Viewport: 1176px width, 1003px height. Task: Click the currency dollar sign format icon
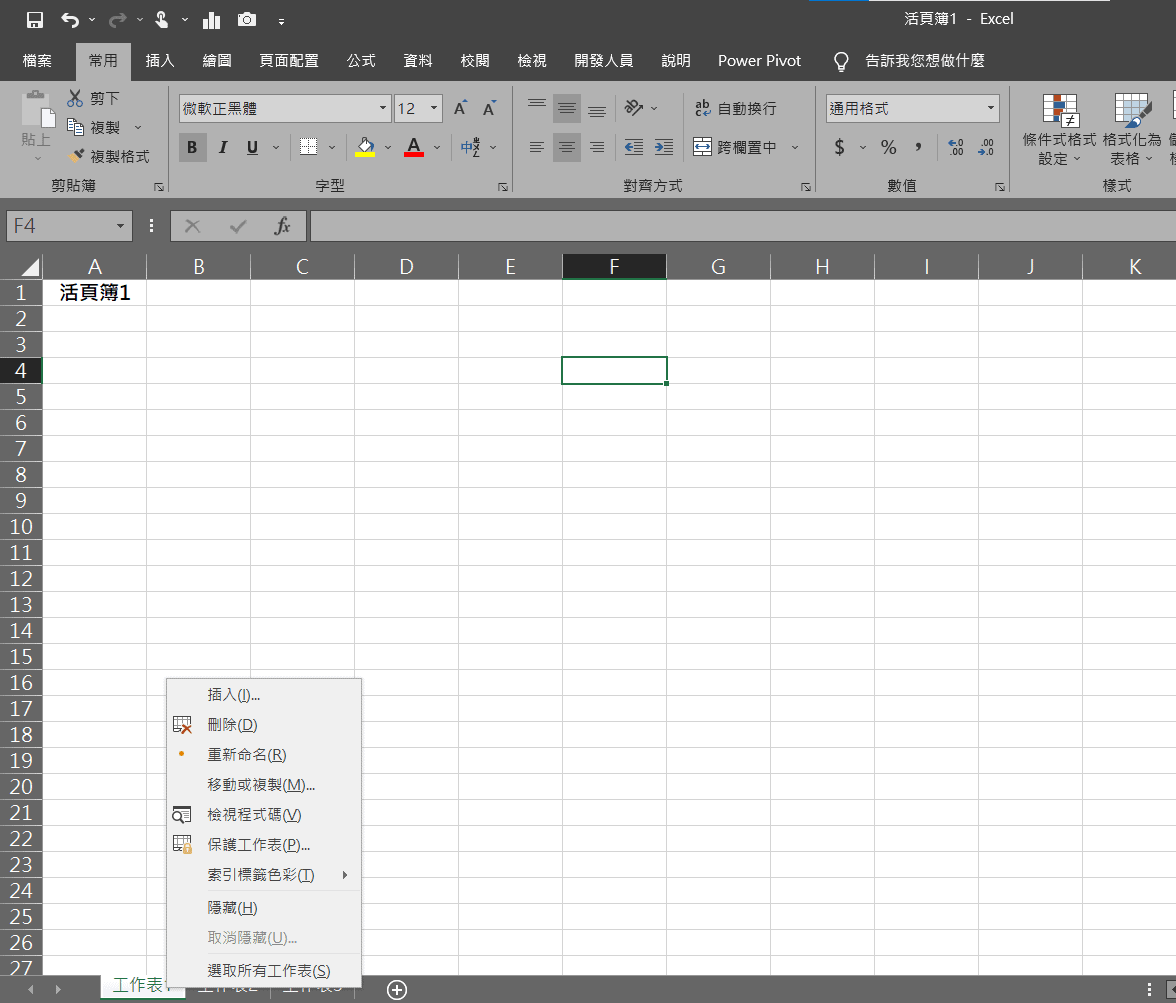tap(839, 147)
